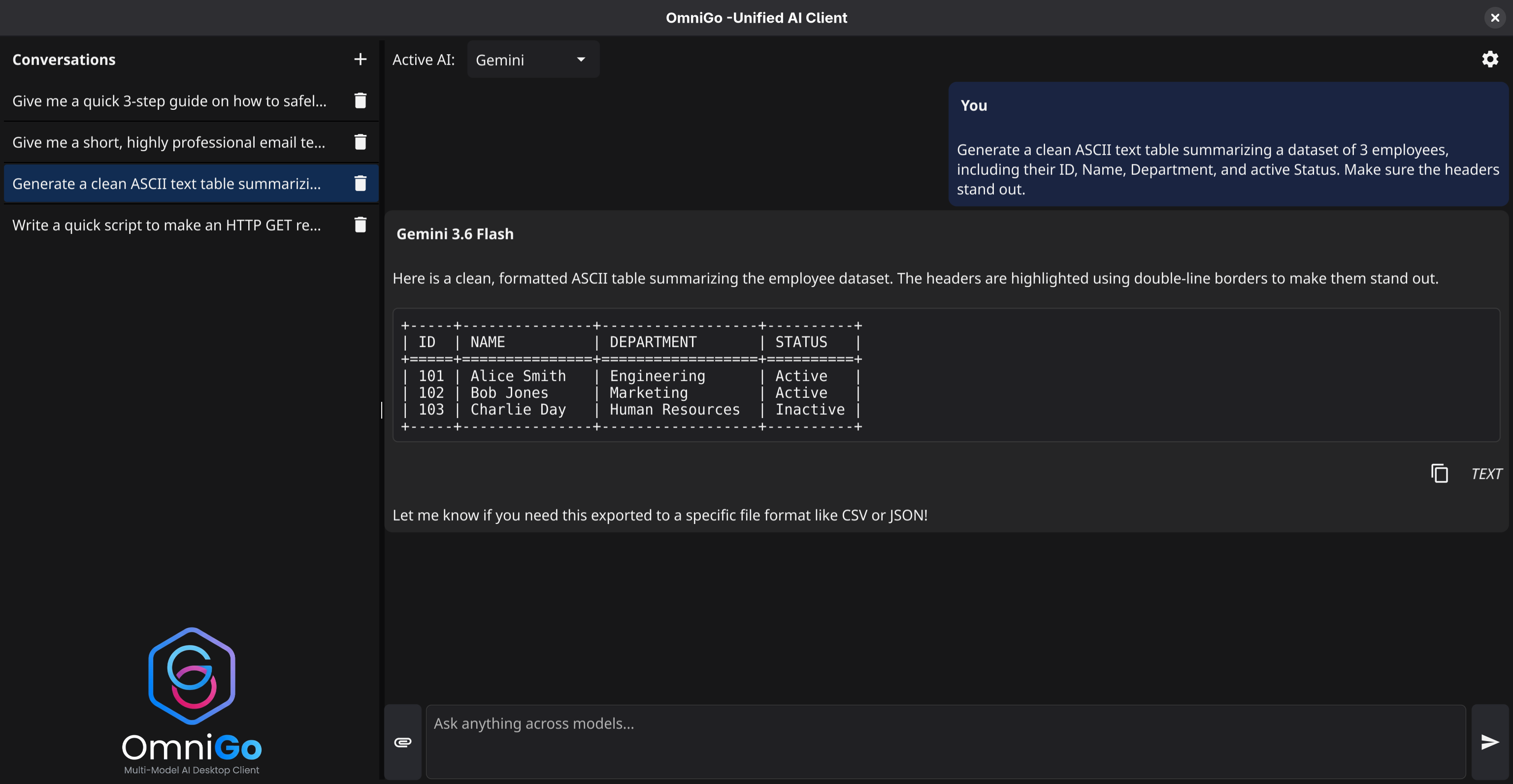Click 'Multi-Model AI Desktop Client' tagline

192,770
